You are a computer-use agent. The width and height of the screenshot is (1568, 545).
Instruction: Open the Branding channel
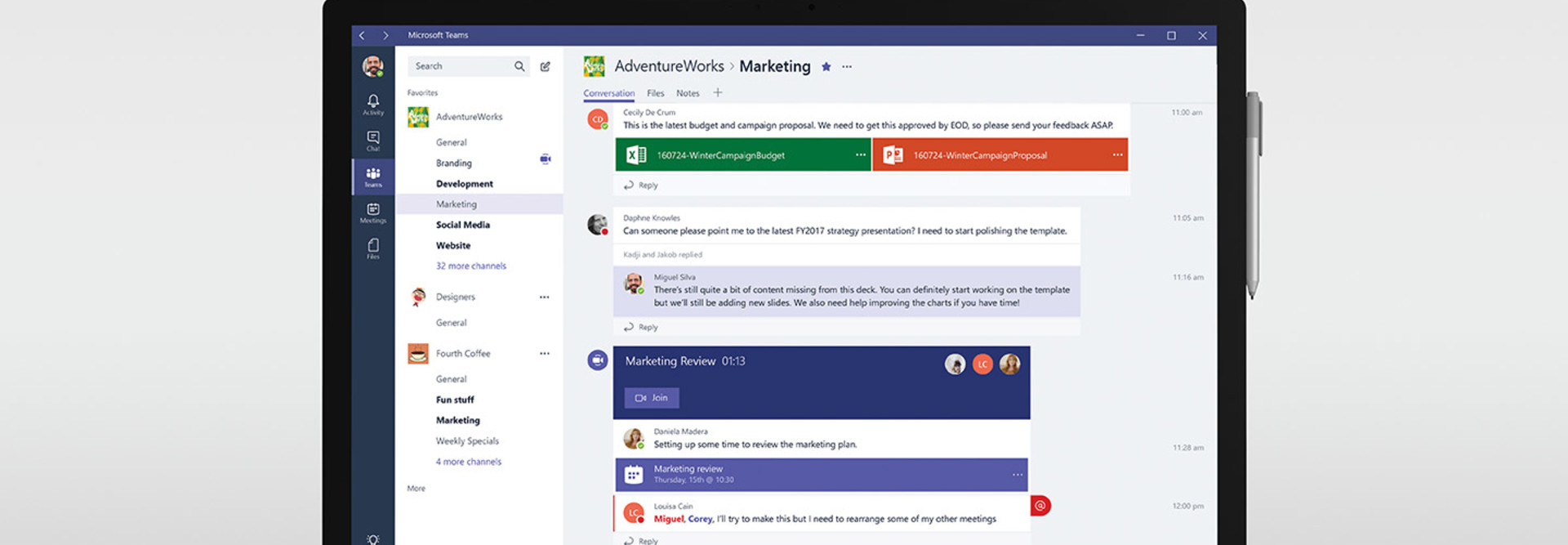point(454,163)
